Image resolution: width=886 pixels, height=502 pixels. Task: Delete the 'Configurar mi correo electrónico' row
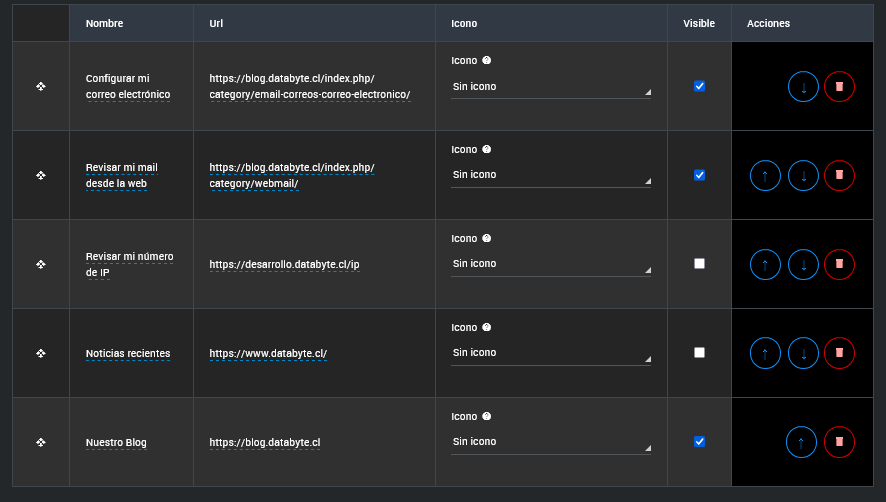pos(839,87)
